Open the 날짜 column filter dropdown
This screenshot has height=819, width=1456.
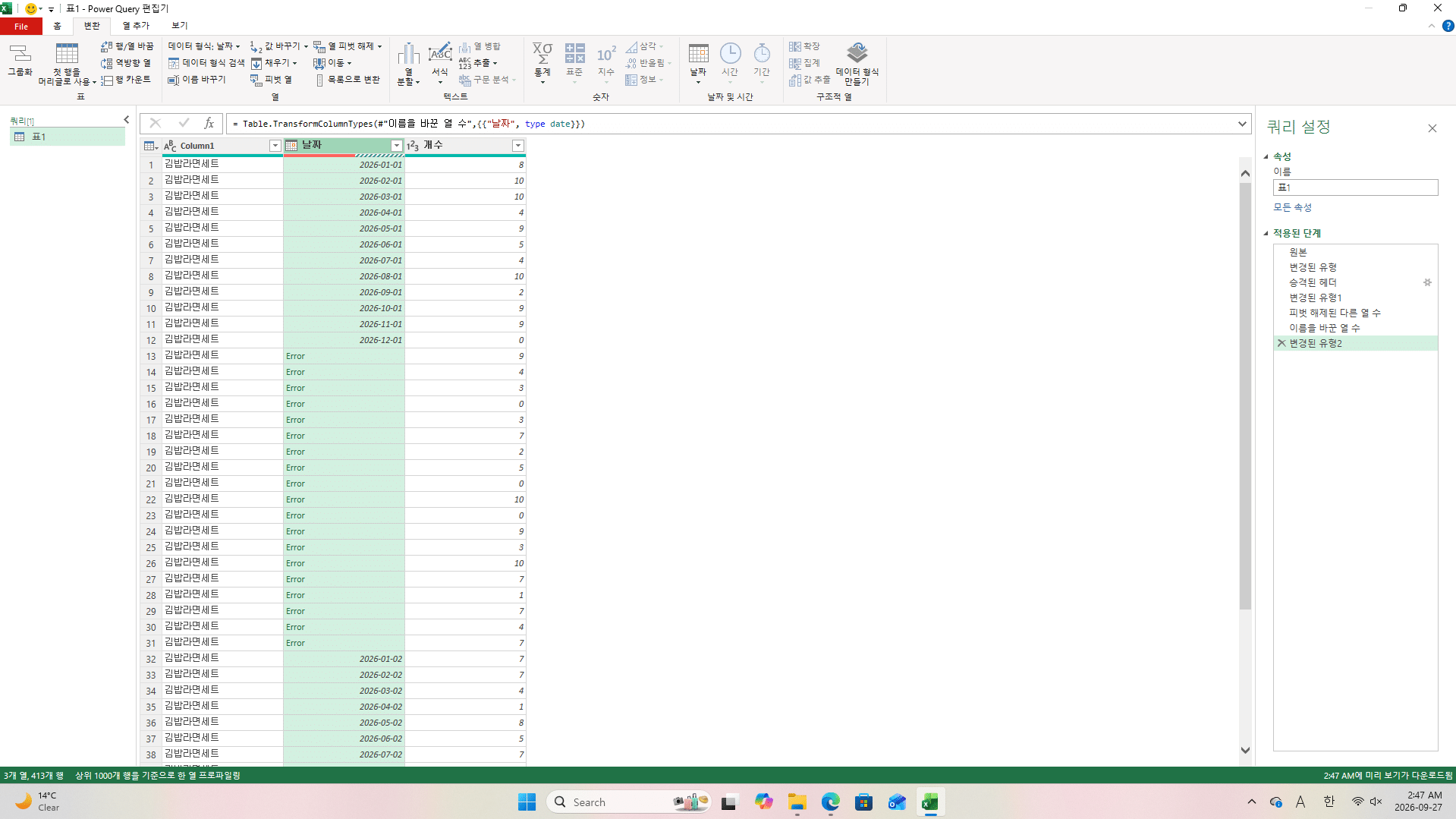click(396, 146)
